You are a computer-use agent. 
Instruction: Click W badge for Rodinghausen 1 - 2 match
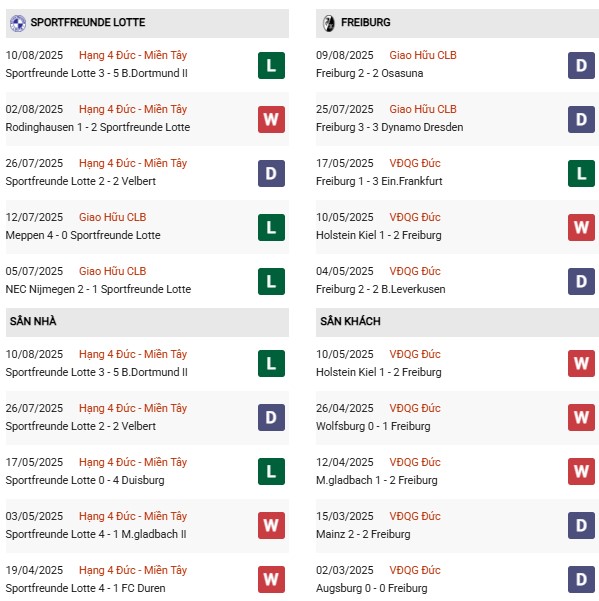[x=271, y=120]
